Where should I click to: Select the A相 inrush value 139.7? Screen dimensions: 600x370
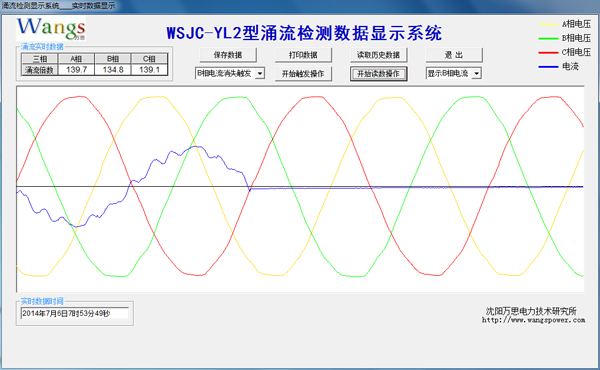(x=76, y=70)
